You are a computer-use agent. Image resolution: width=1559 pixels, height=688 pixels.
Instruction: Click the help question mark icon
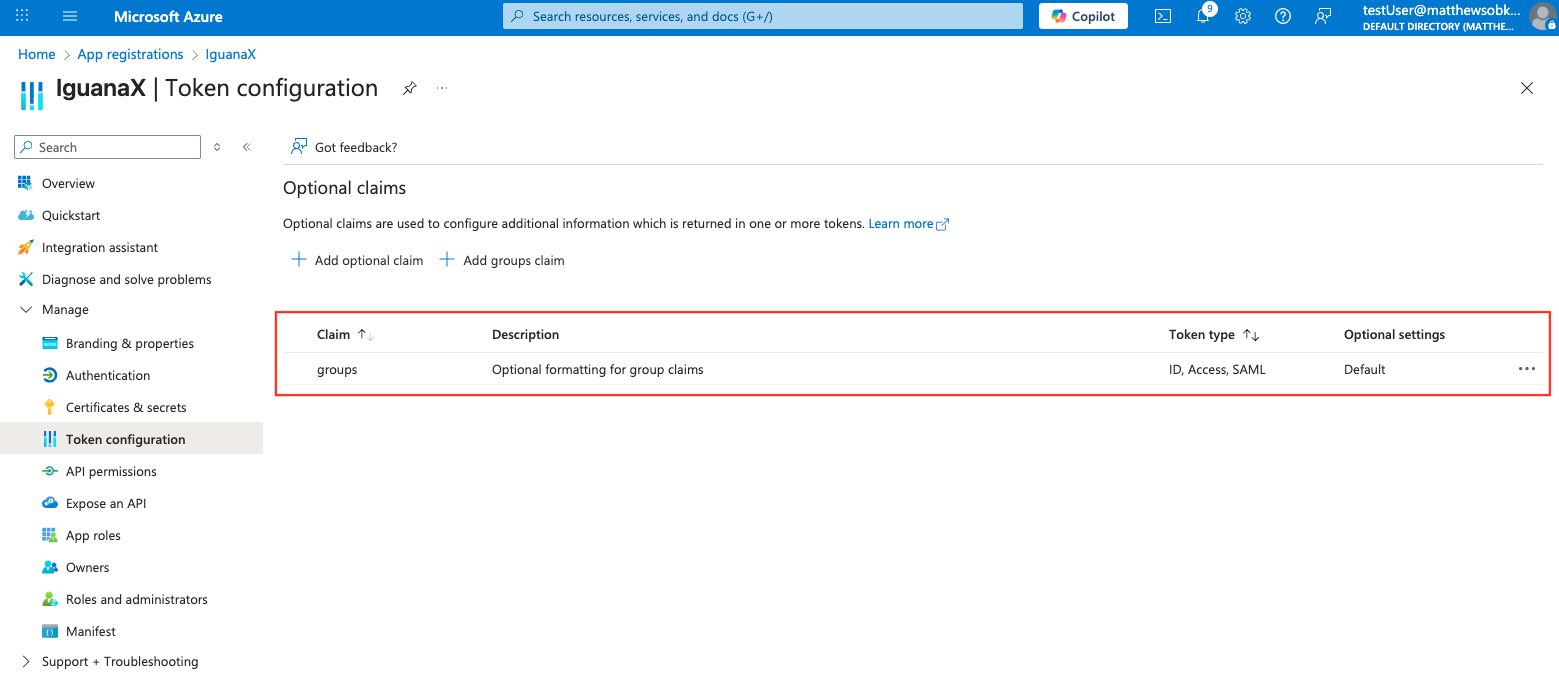tap(1283, 16)
